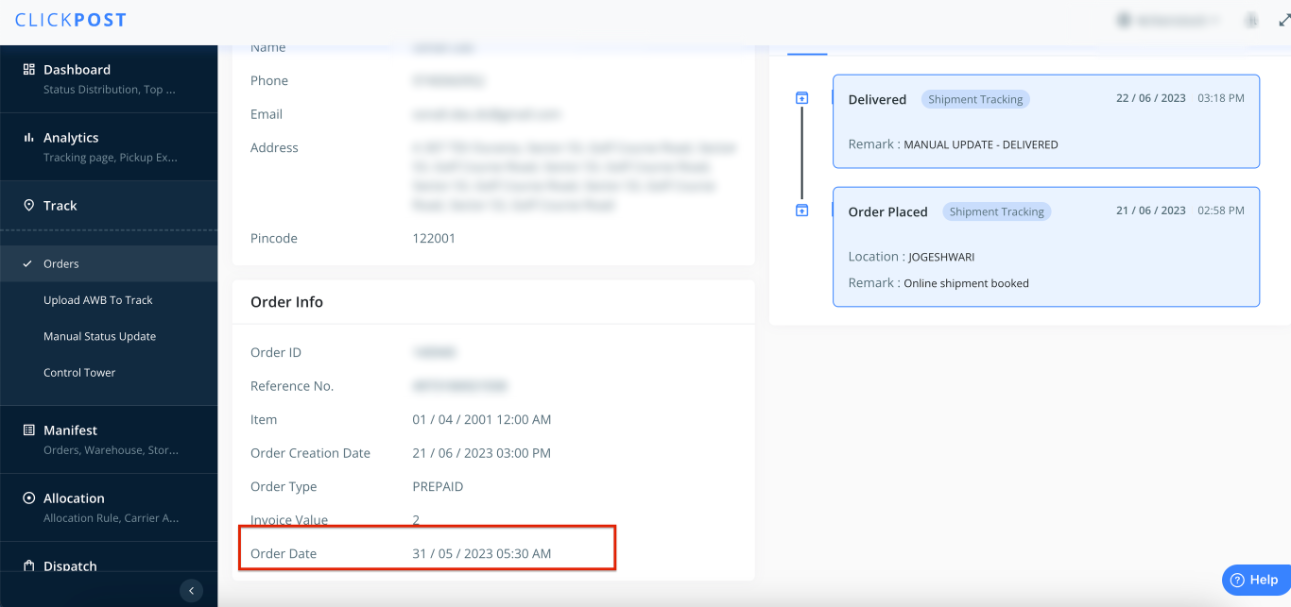Screen dimensions: 1291x607
Task: Click the Help button
Action: click(1255, 580)
